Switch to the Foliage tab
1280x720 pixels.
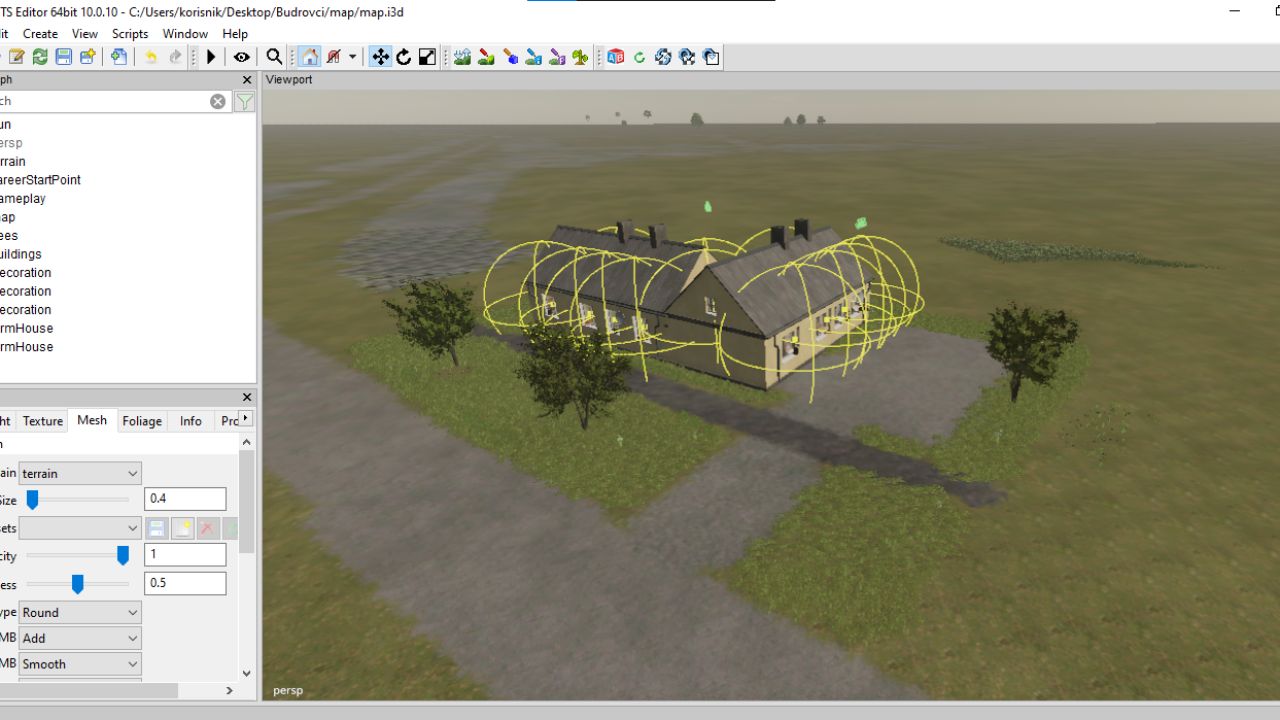coord(142,421)
